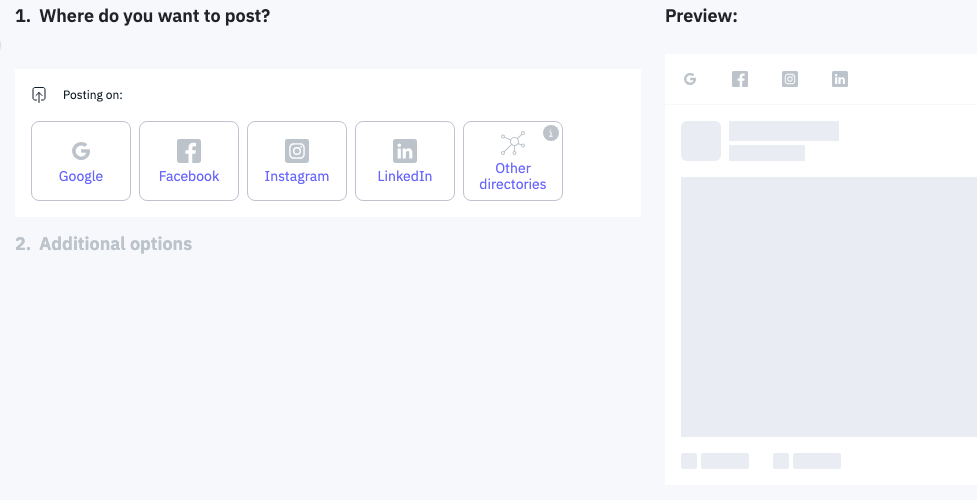Viewport: 977px width, 500px height.
Task: Click the 'Posting on:' label text
Action: coord(92,95)
